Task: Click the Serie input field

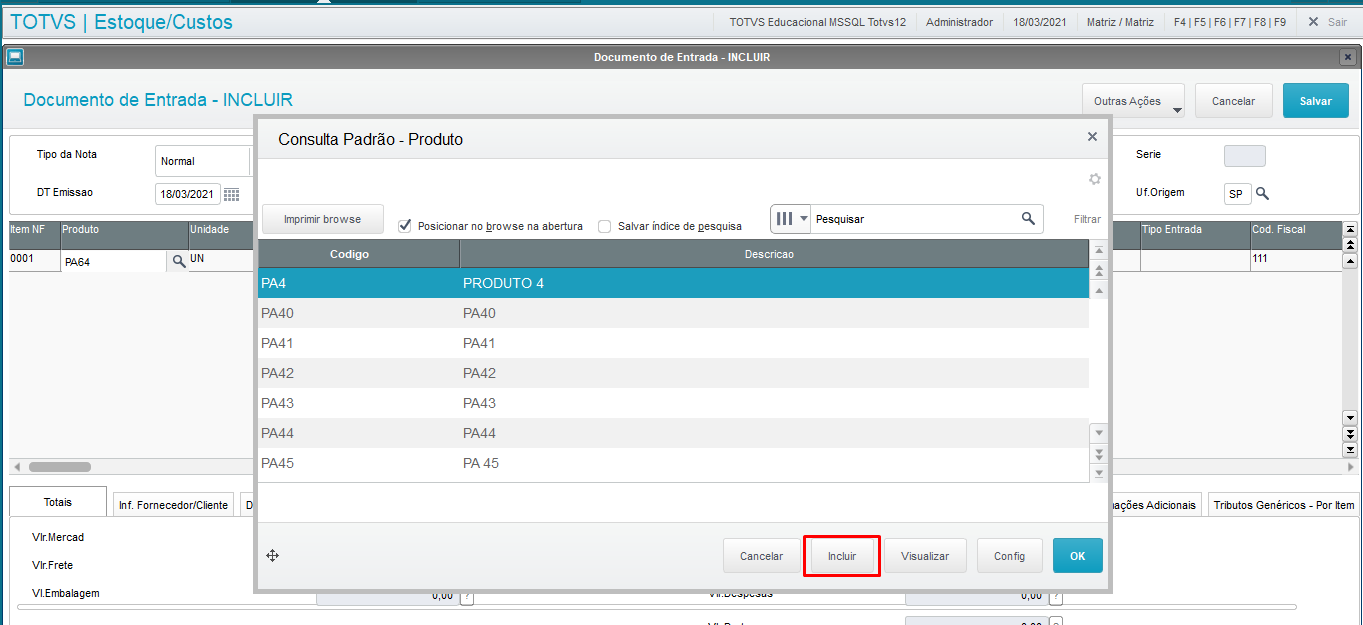Action: coord(1244,156)
